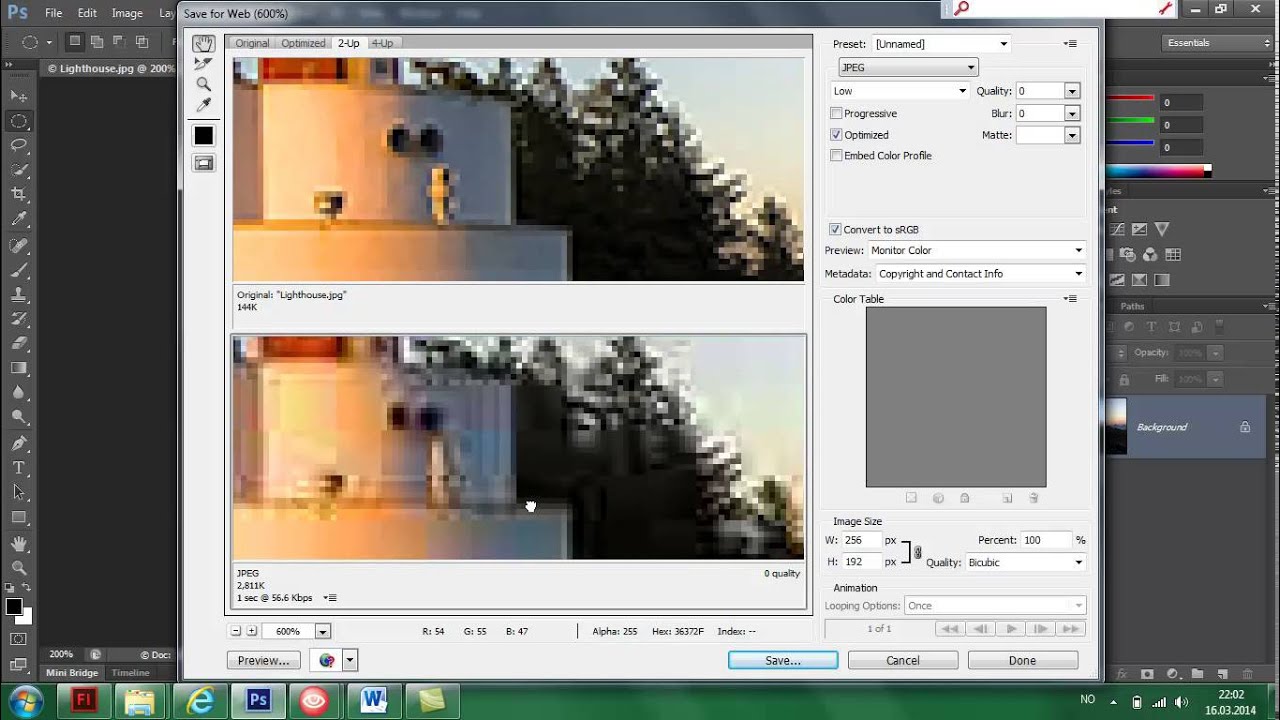
Task: Open the Color Table panel menu icon
Action: coord(1070,299)
